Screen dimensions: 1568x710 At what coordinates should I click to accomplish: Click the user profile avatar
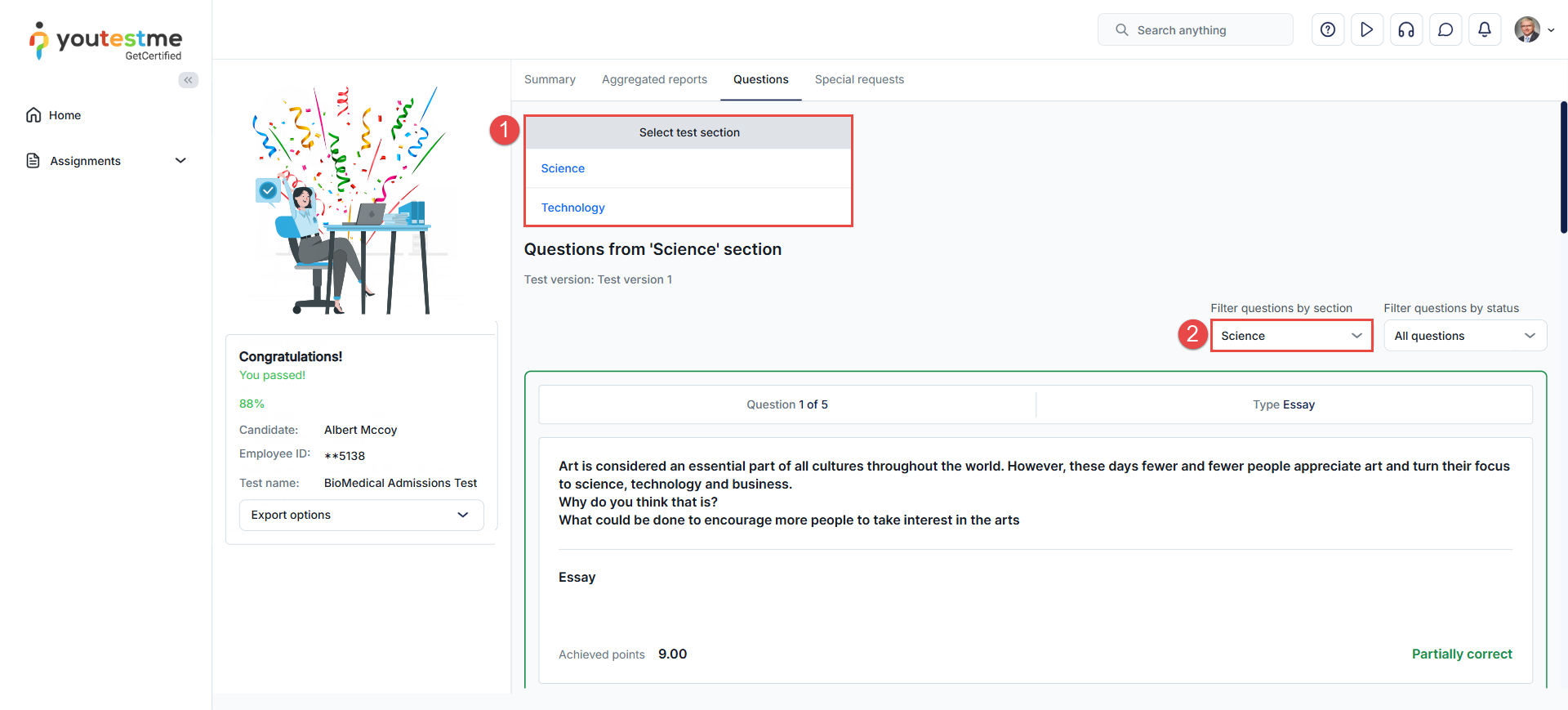tap(1527, 30)
